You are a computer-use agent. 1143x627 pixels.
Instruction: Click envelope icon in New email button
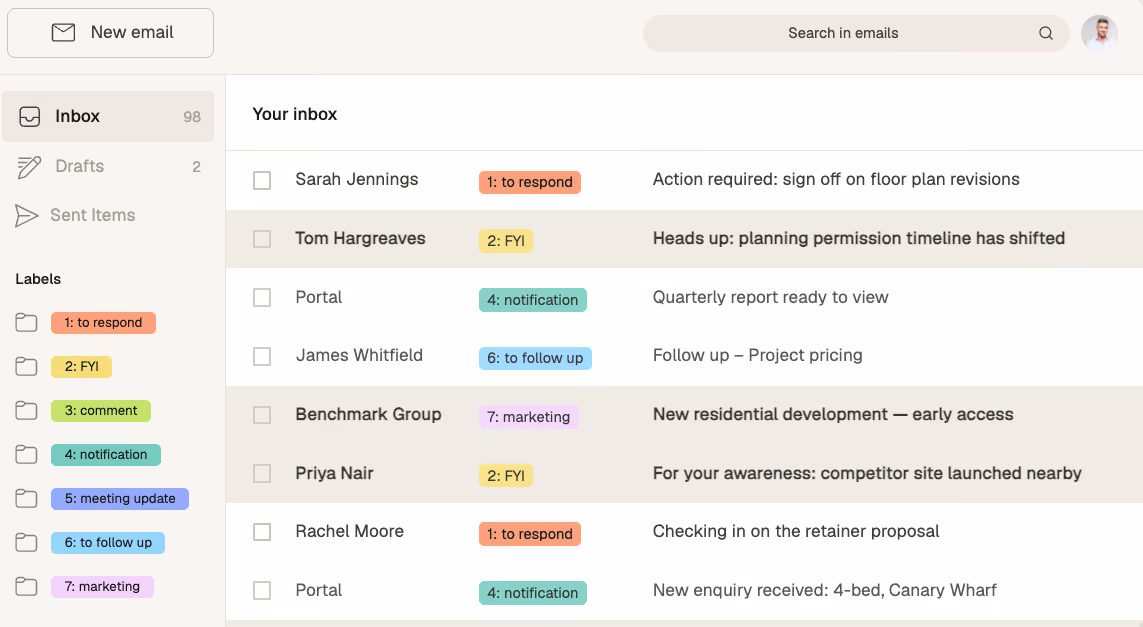pos(63,32)
